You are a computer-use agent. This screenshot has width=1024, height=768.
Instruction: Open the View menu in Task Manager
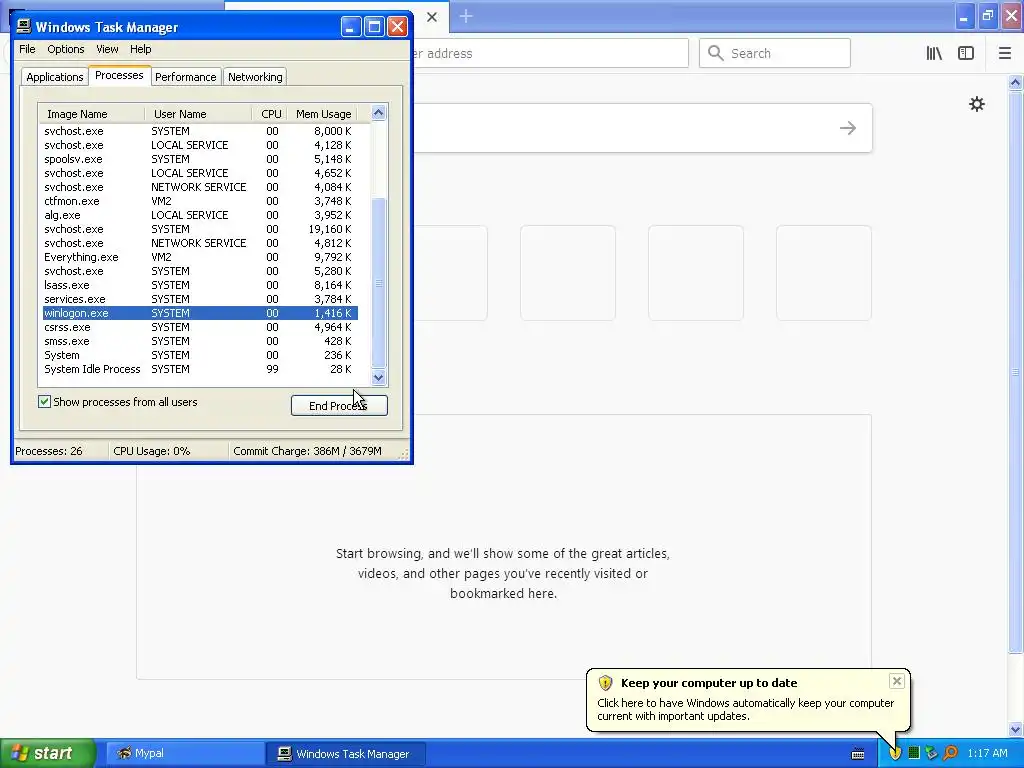click(x=107, y=49)
